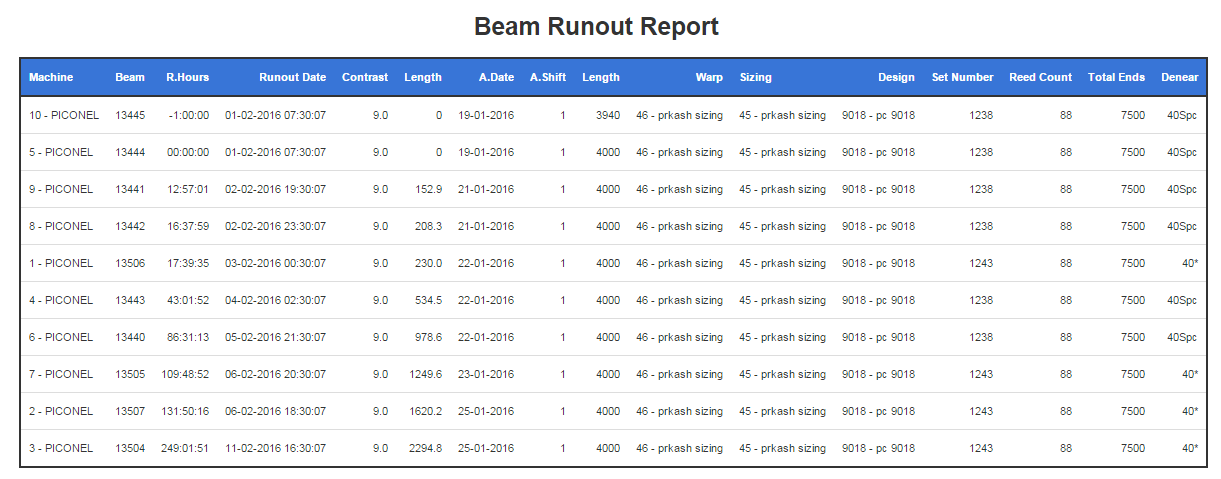Screen dimensions: 1221x479
Task: Select the 10 - PICONEL machine row
Action: click(613, 115)
